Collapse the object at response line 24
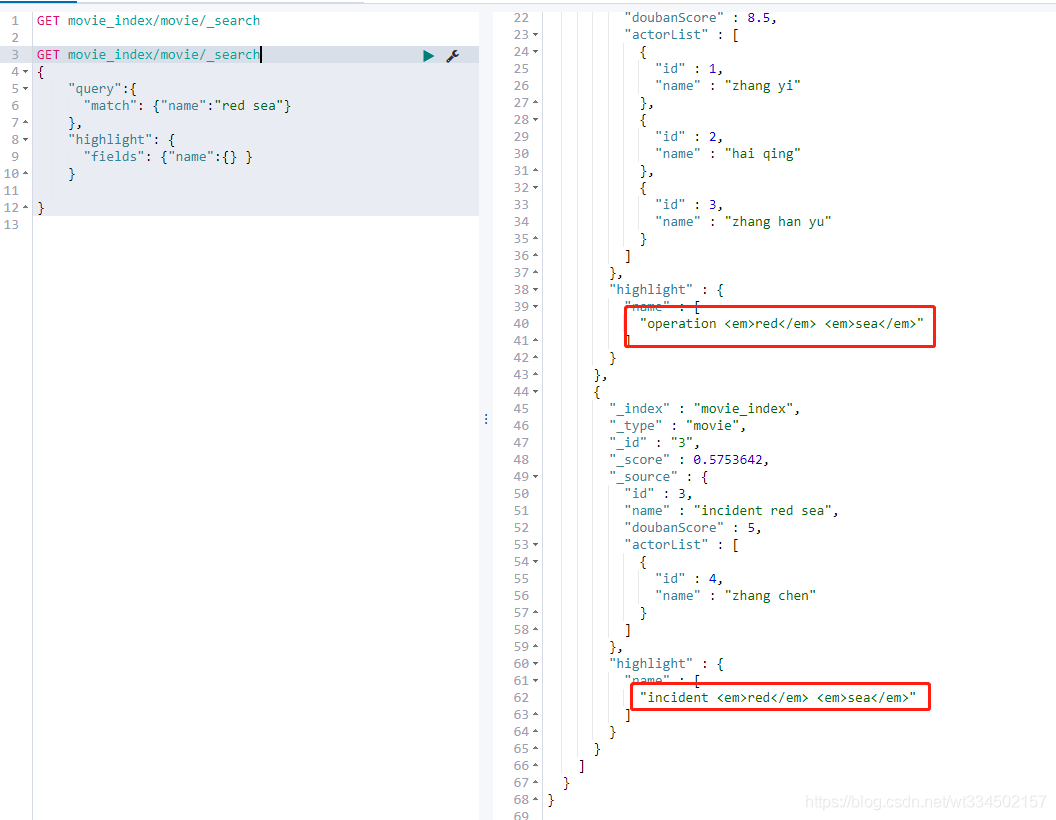The image size is (1056, 820). tap(535, 51)
